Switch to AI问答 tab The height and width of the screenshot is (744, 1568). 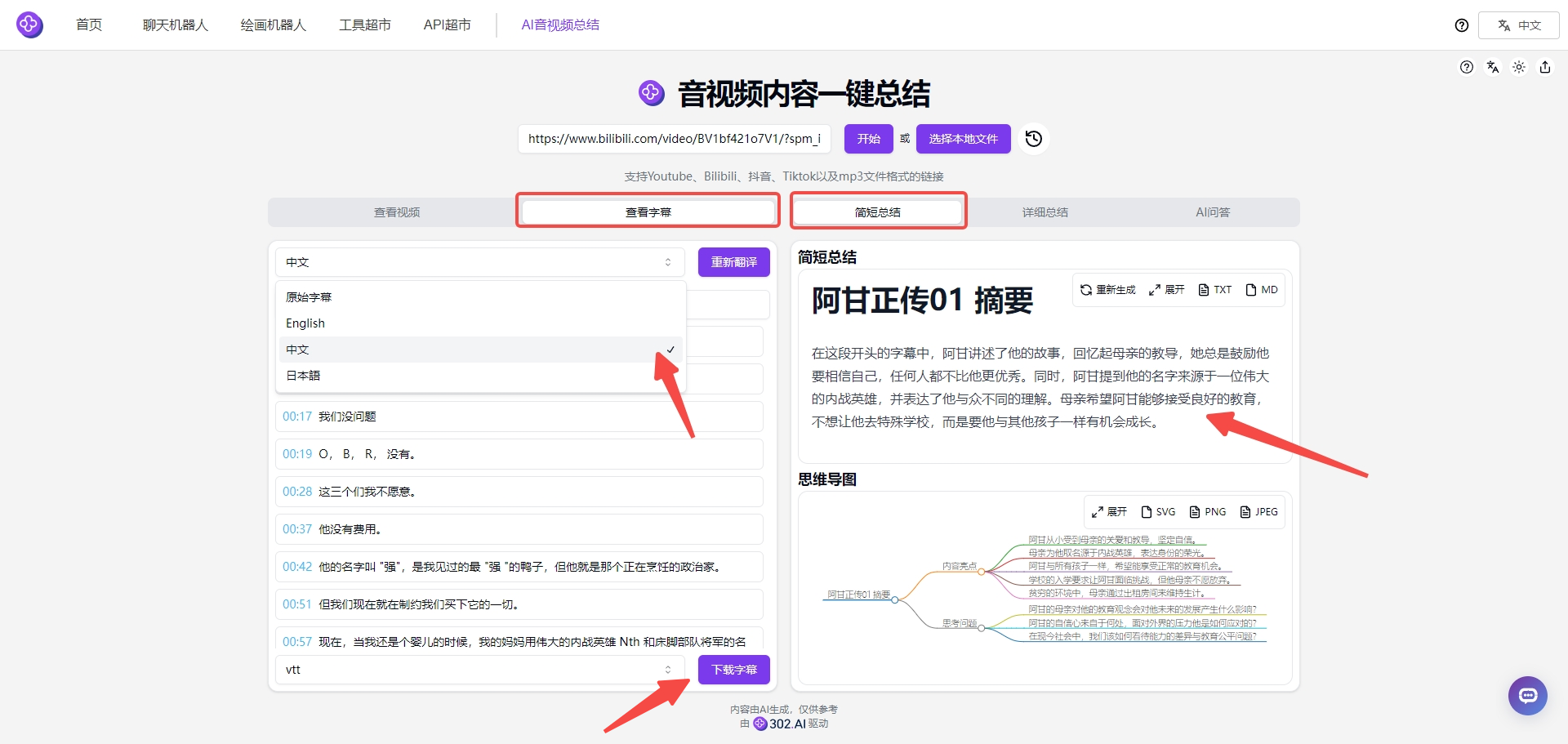coord(1213,212)
